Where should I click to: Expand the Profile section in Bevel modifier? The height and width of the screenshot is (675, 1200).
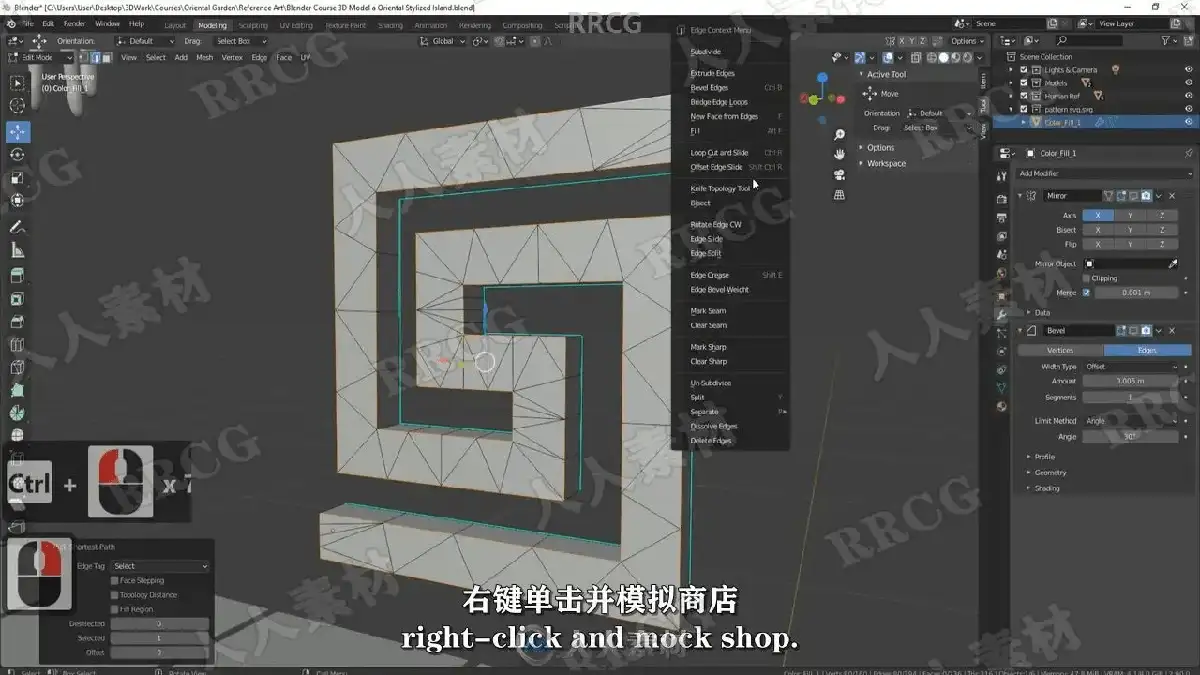[1044, 457]
